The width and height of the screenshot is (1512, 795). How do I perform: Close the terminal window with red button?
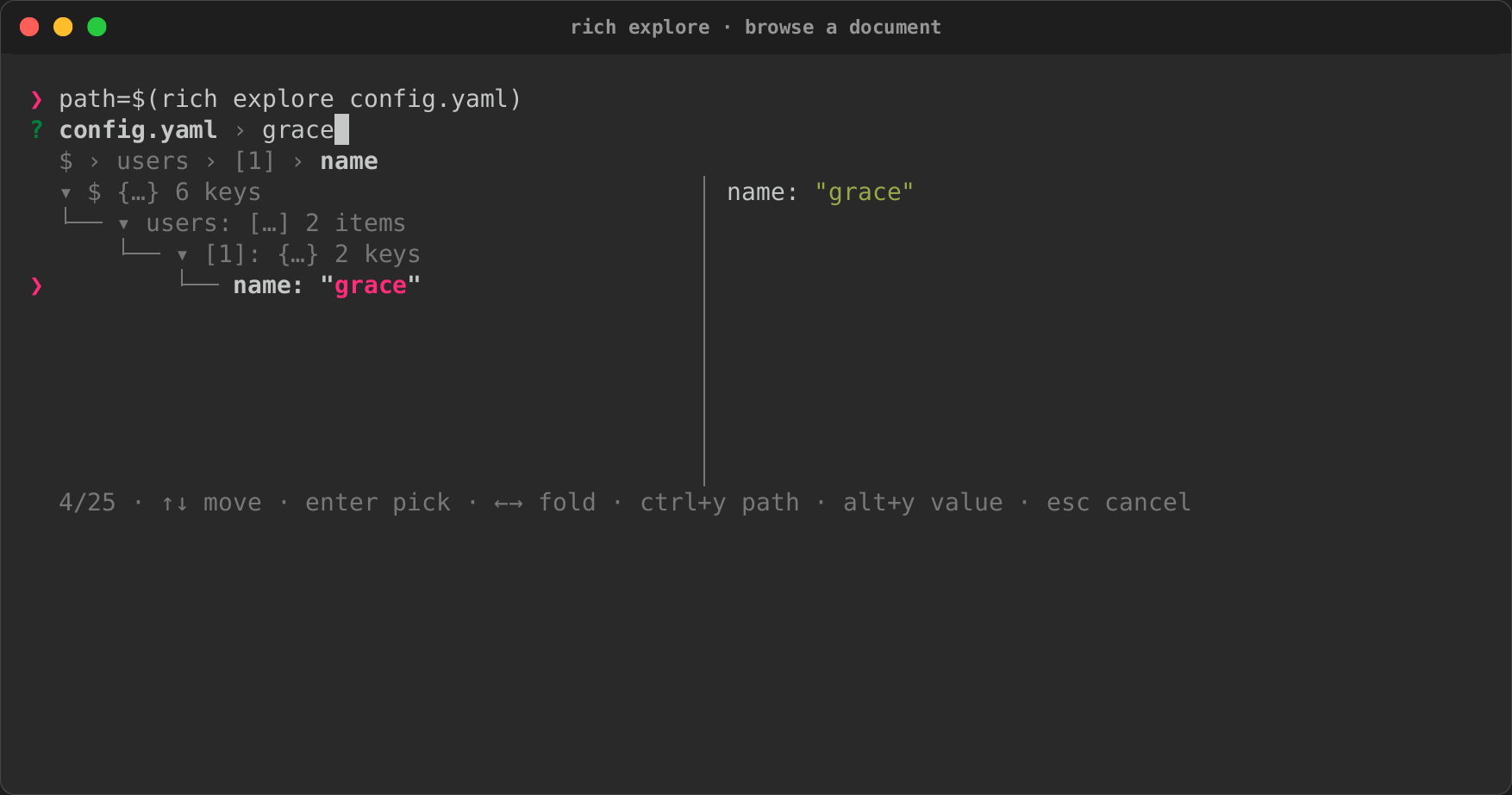pyautogui.click(x=29, y=27)
